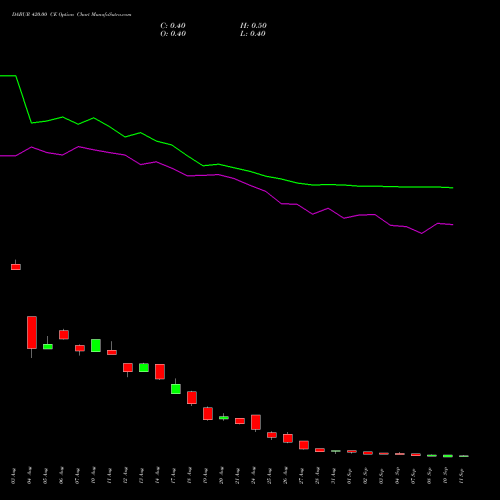This screenshot has height=500, width=500.
Task: Select the red candle for 24 Aug
Action: 256,422
